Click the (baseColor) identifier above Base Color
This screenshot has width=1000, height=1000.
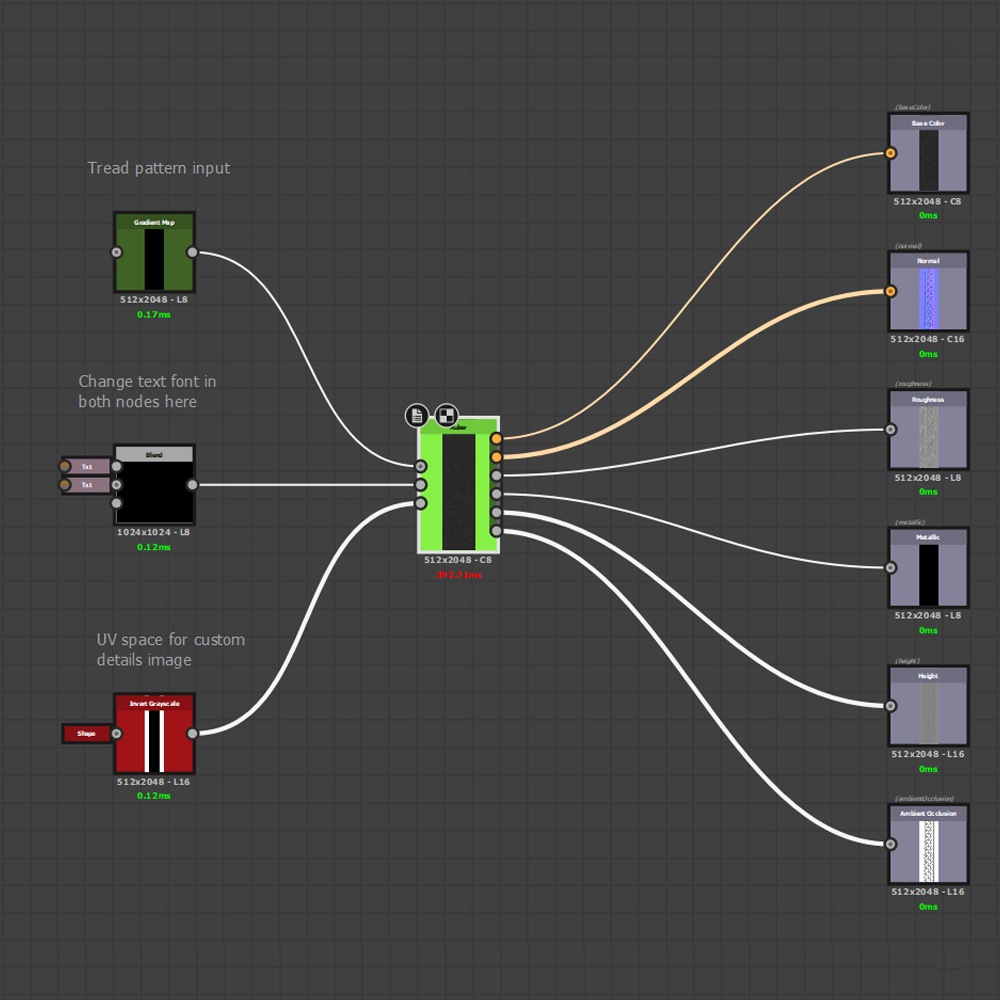913,107
